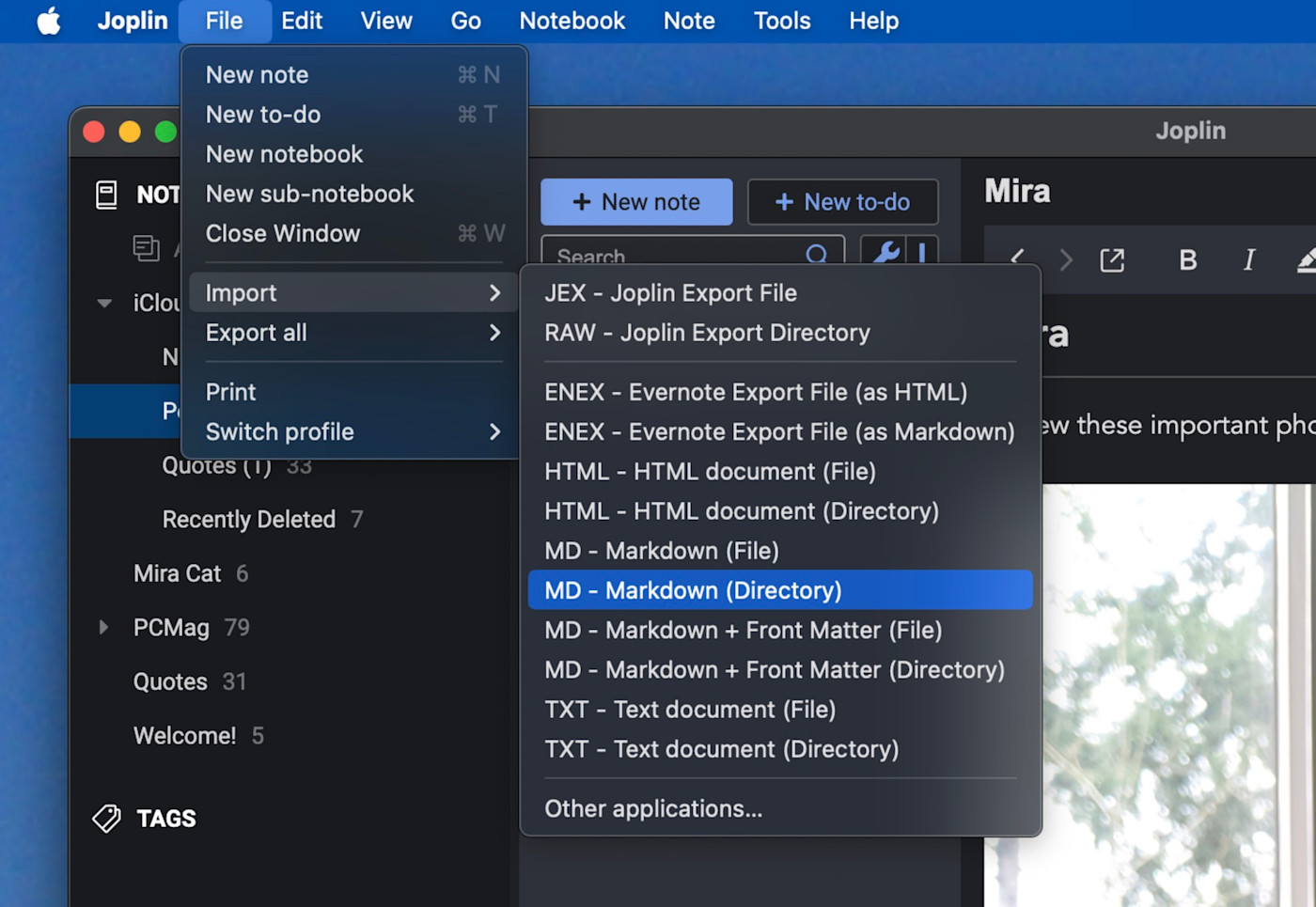Click the TAGS label icon in the sidebar
Viewport: 1316px width, 907px height.
[x=106, y=819]
